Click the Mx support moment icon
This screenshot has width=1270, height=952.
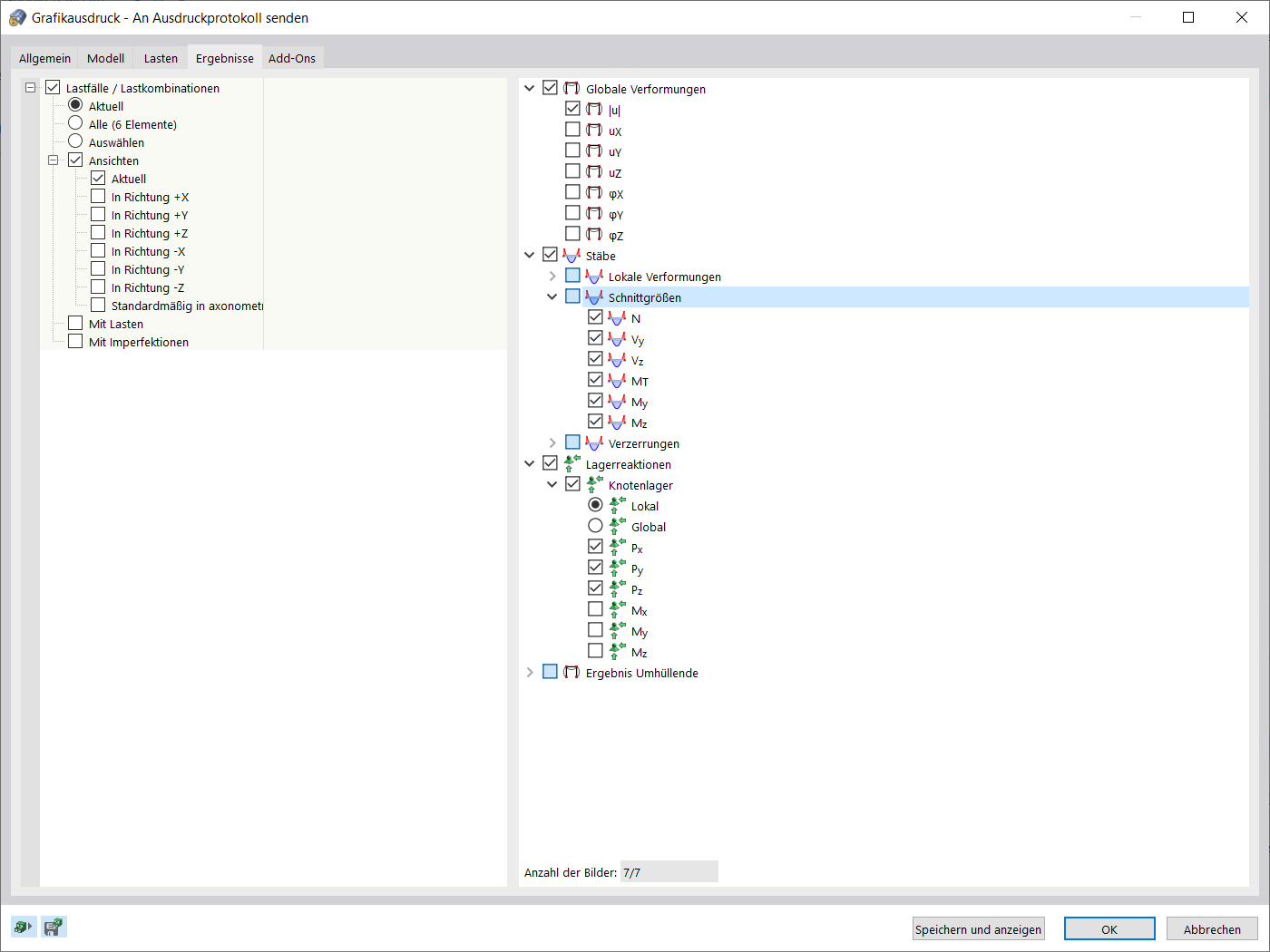[617, 609]
